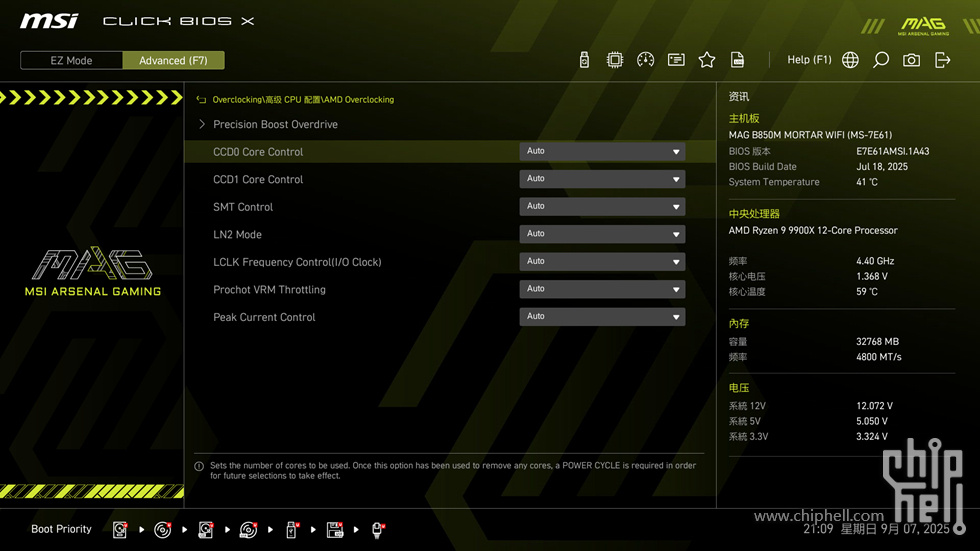Click BIOS build date Jul 18, 2025
This screenshot has width=980, height=551.
pyautogui.click(x=882, y=167)
